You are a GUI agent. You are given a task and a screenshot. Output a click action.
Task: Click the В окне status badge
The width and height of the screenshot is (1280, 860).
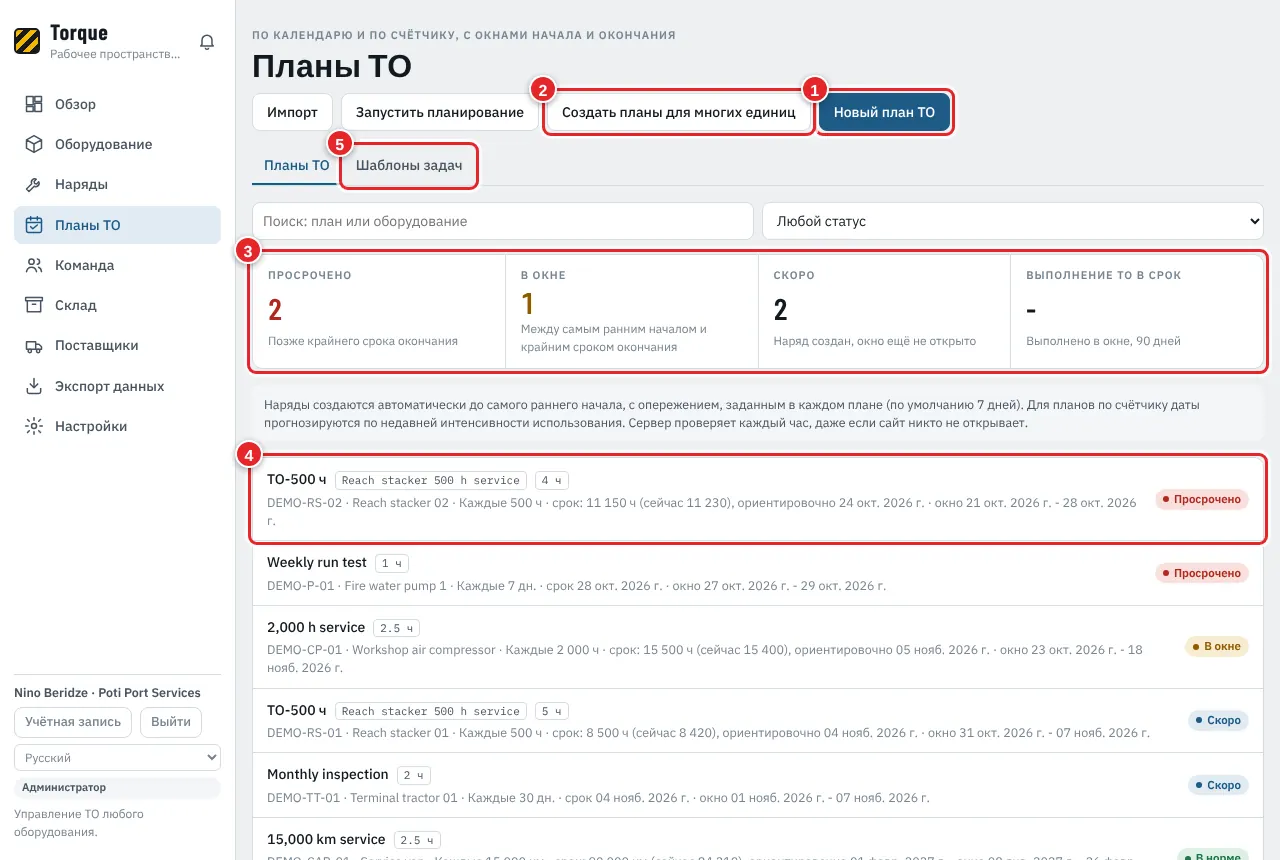point(1216,646)
